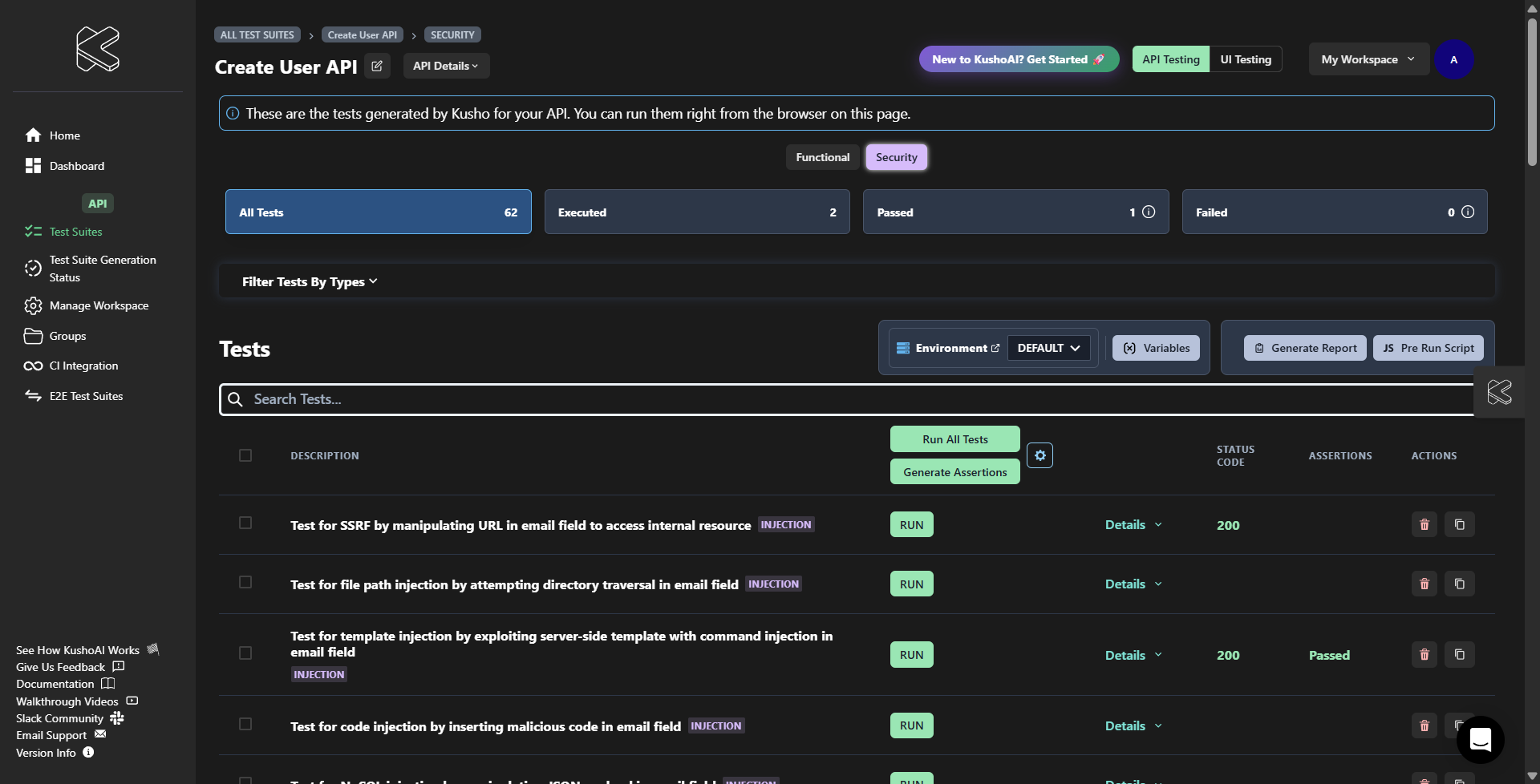Viewport: 1540px width, 784px height.
Task: Switch to the Functional tab
Action: 822,157
